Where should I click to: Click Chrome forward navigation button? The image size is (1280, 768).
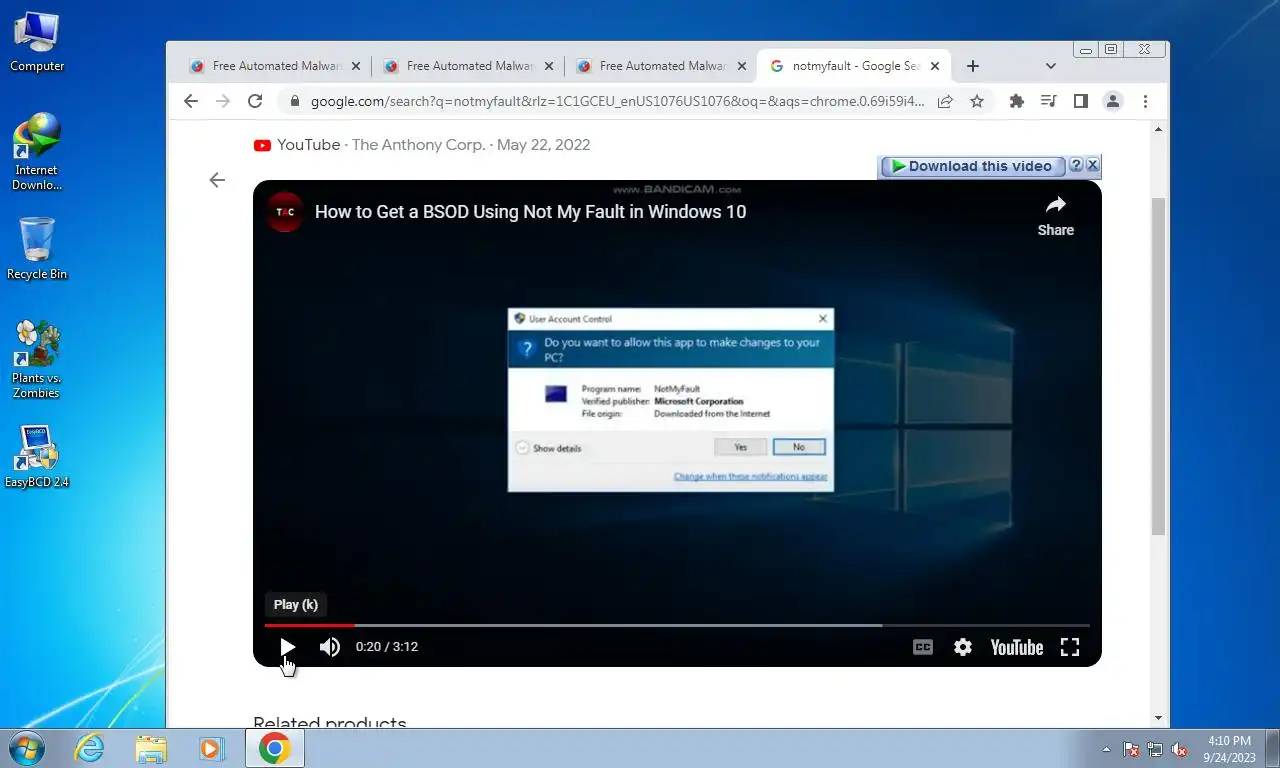click(223, 101)
